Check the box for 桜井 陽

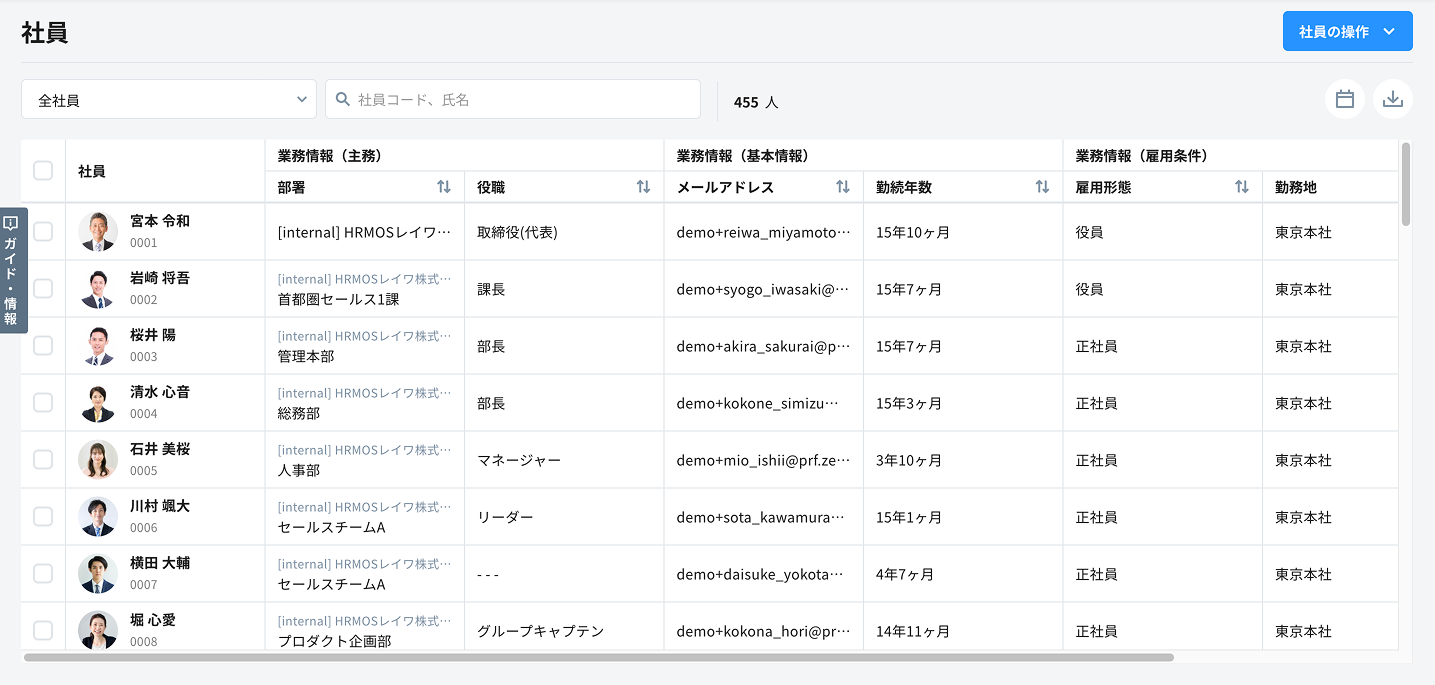(43, 345)
